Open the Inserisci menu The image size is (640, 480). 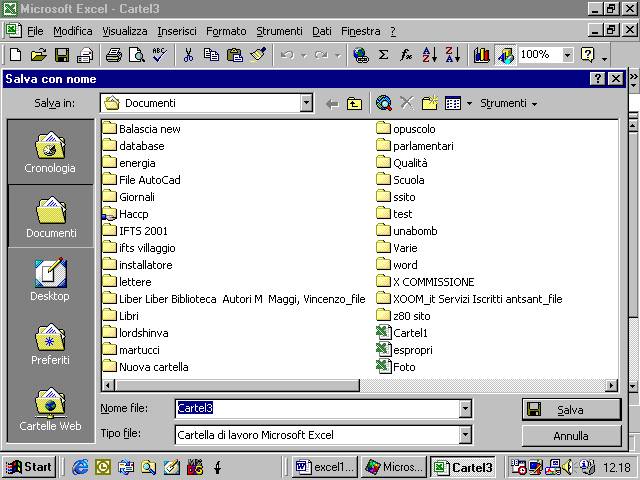pyautogui.click(x=177, y=31)
